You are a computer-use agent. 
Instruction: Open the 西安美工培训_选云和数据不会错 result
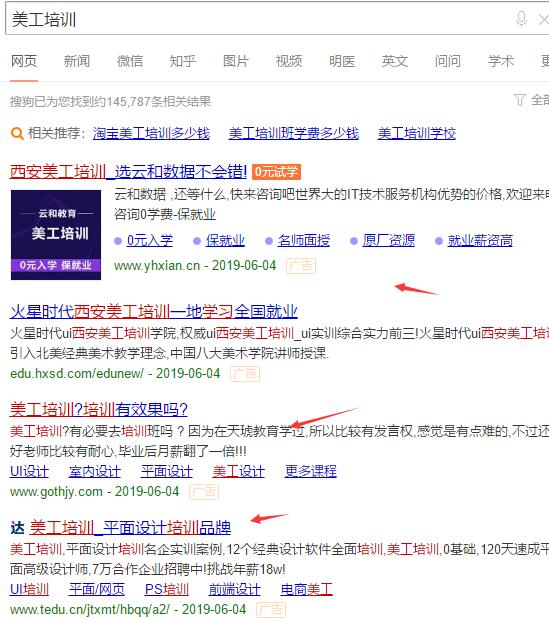coord(128,172)
